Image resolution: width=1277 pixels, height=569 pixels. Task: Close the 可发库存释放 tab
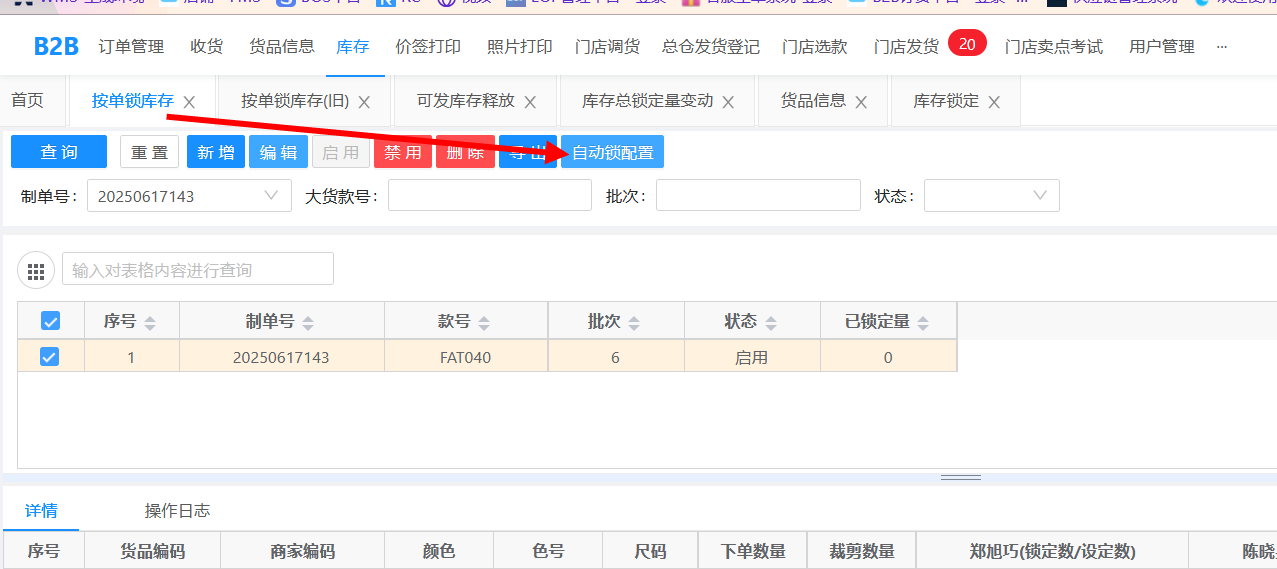tap(530, 102)
